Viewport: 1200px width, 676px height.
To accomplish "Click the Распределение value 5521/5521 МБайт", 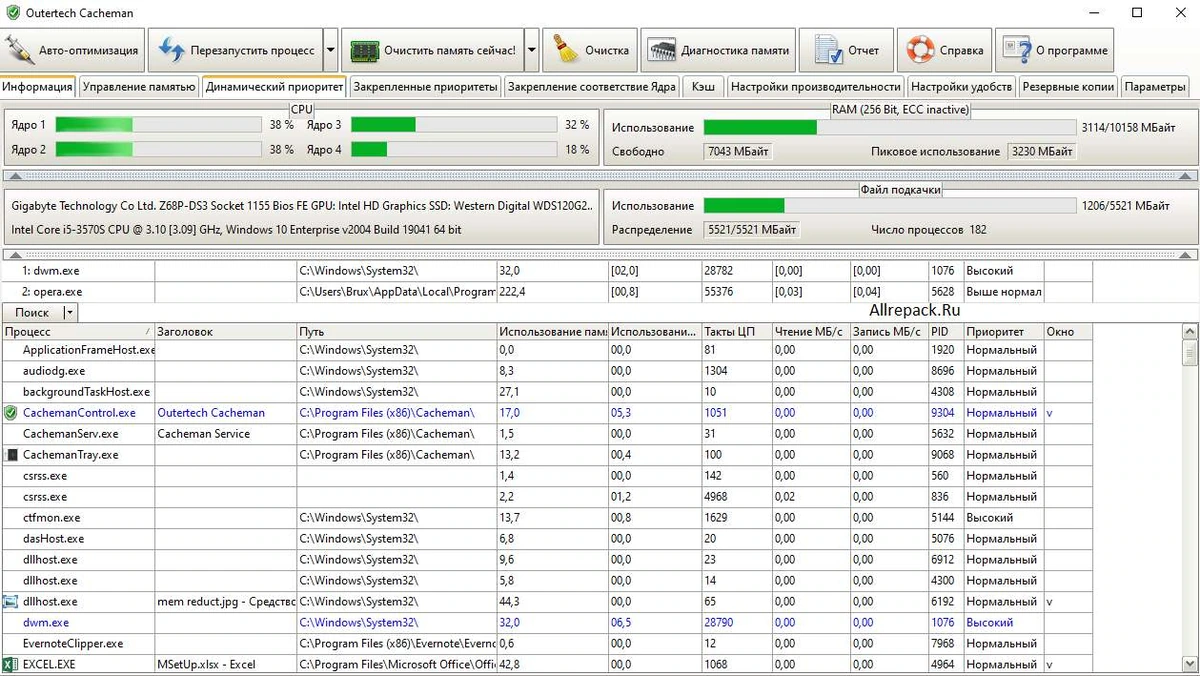I will coord(752,229).
